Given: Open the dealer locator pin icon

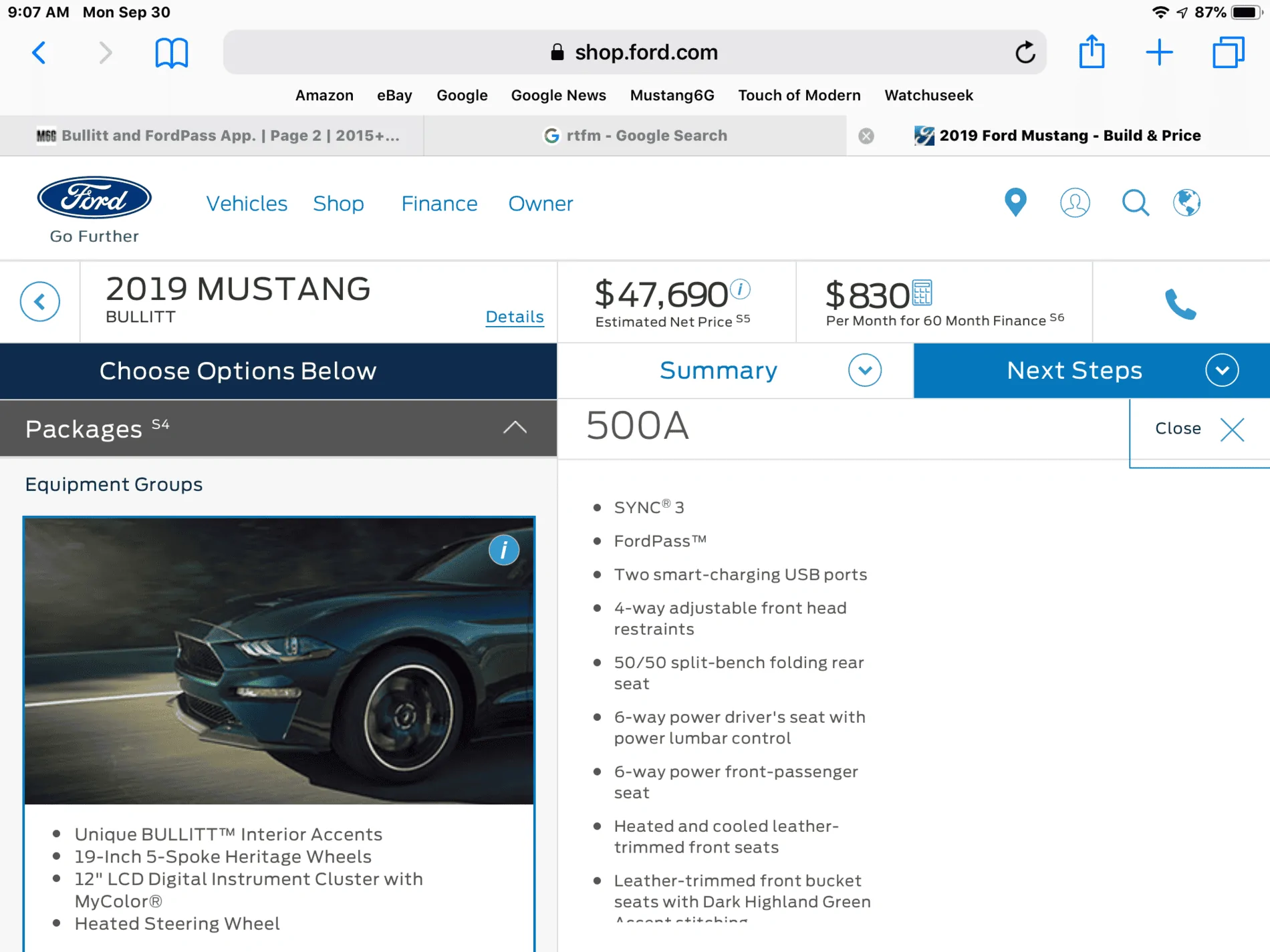Looking at the screenshot, I should (x=1015, y=202).
